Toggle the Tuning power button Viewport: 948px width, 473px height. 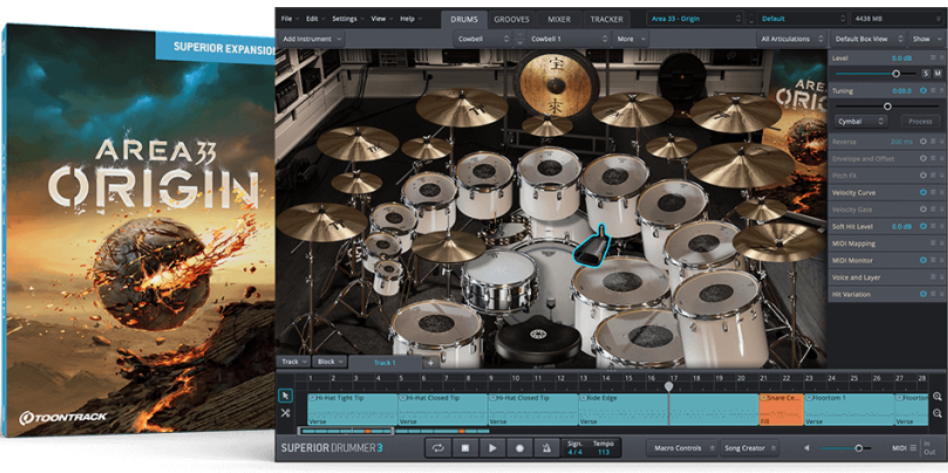click(923, 91)
